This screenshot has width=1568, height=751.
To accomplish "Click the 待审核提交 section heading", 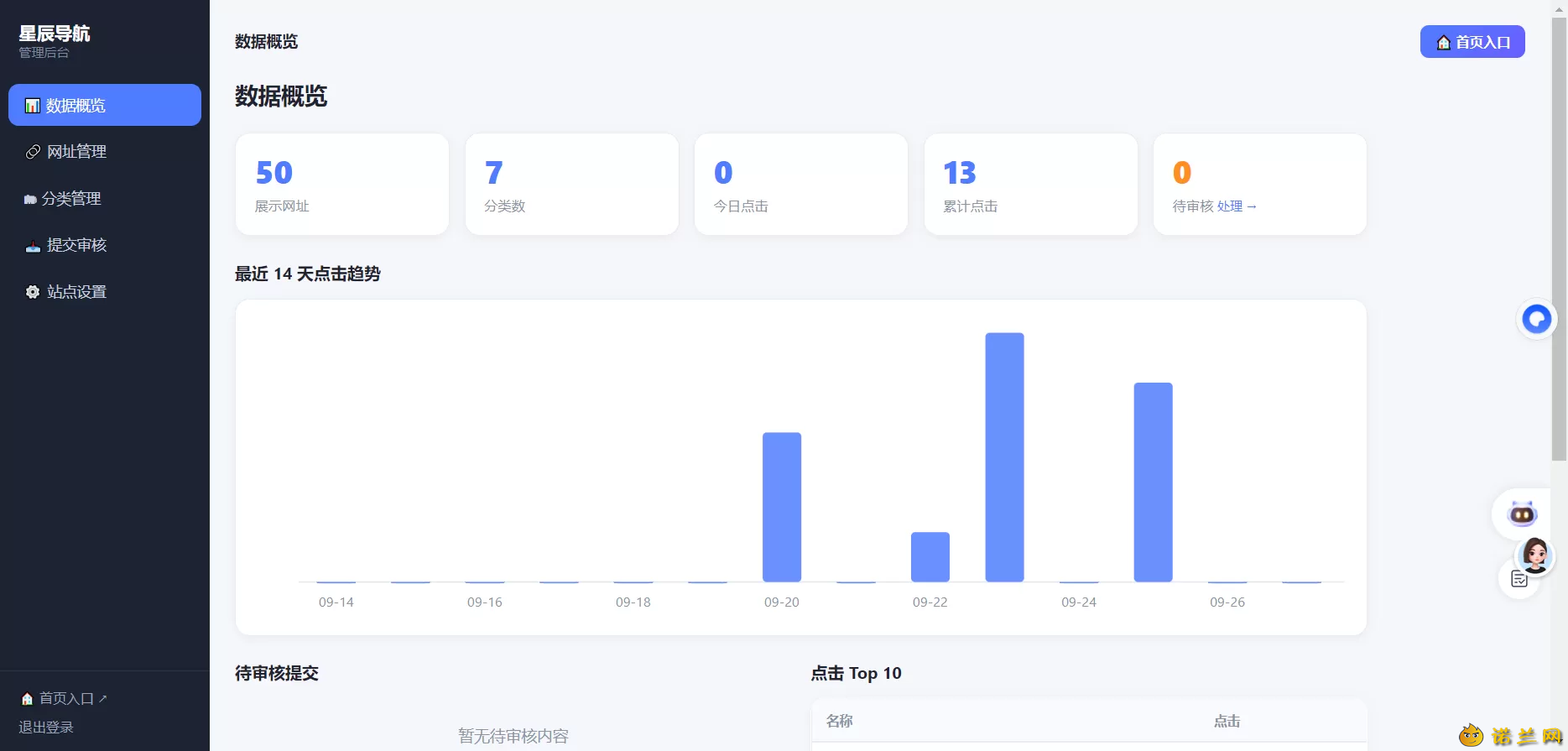I will coord(277,674).
